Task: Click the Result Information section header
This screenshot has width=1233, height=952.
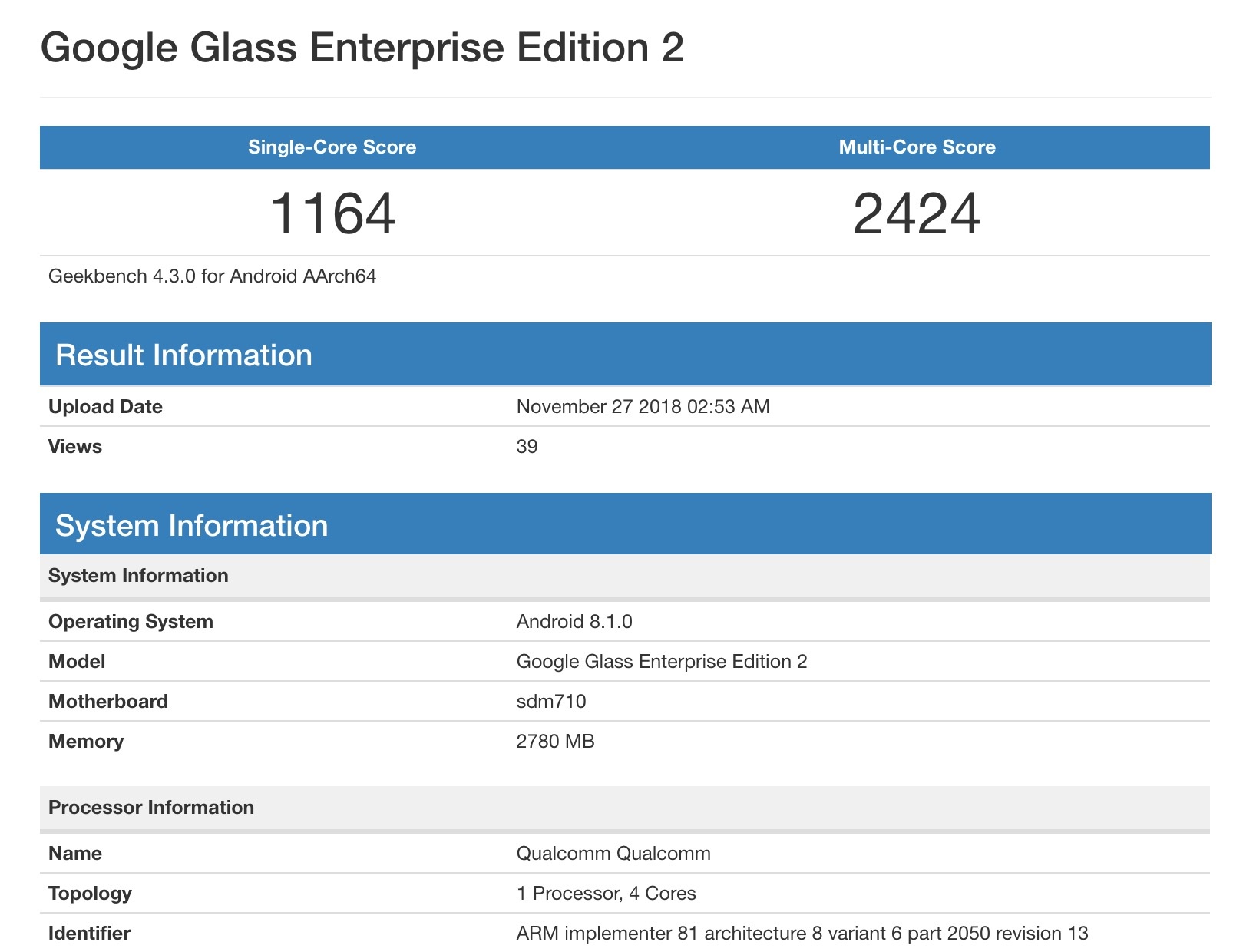Action: click(x=183, y=355)
